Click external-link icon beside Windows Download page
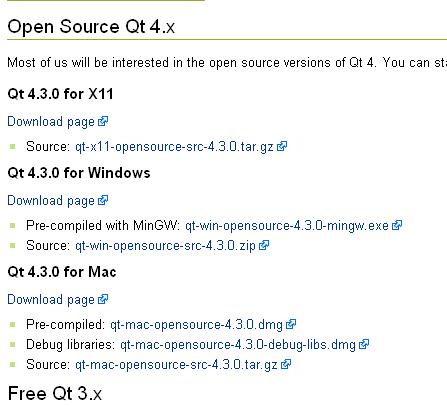This screenshot has width=447, height=406. click(x=103, y=200)
